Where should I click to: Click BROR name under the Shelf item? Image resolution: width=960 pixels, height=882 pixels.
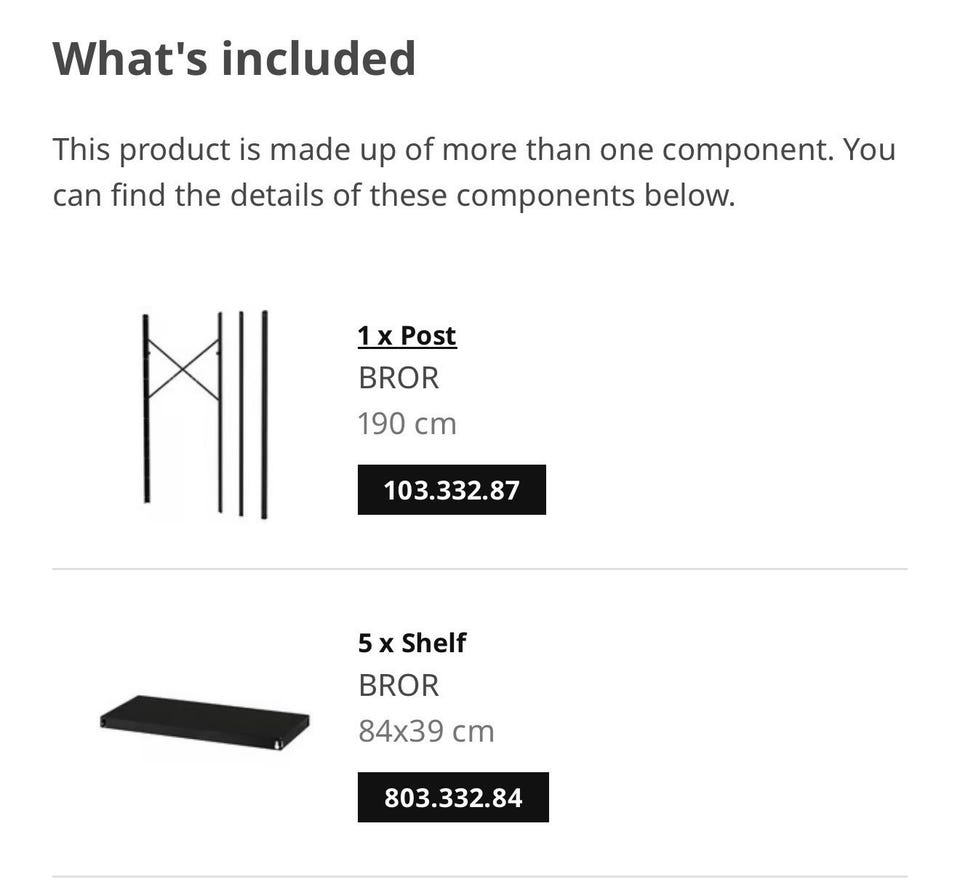[398, 685]
